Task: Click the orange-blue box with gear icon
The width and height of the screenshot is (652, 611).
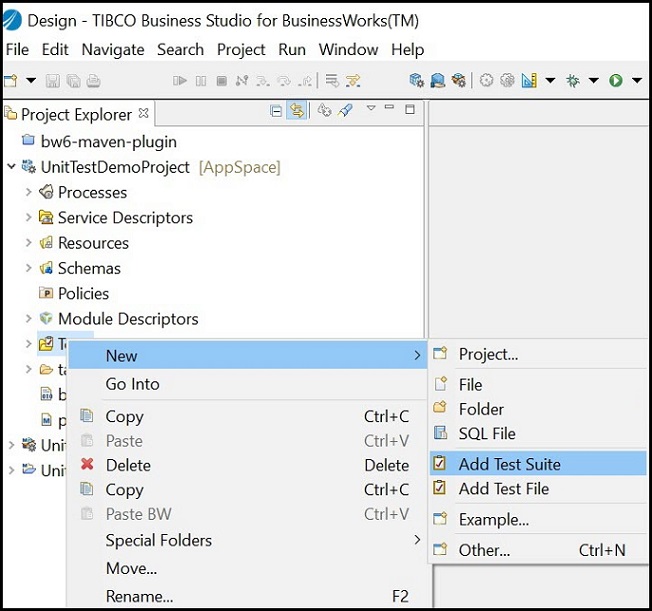Action: pos(459,80)
